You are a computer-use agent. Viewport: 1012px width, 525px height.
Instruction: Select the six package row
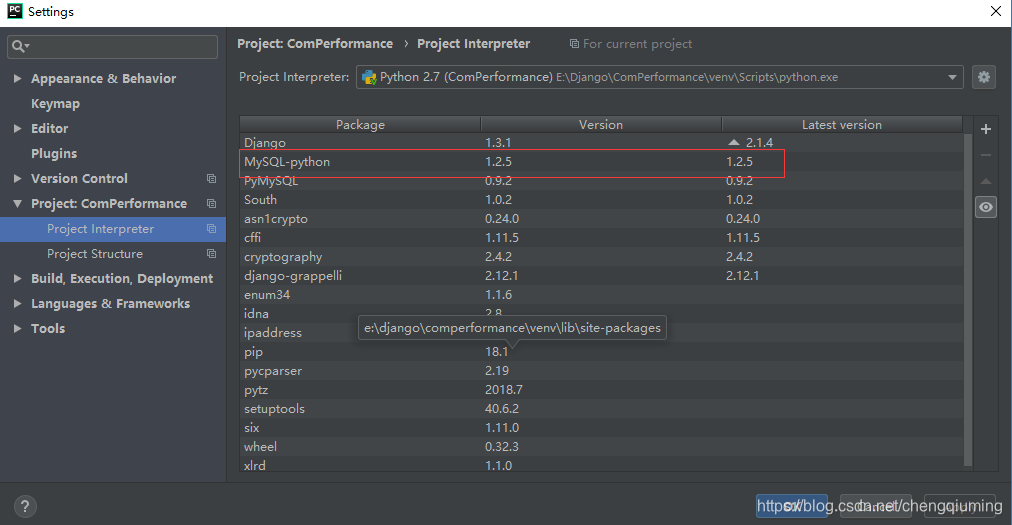602,427
